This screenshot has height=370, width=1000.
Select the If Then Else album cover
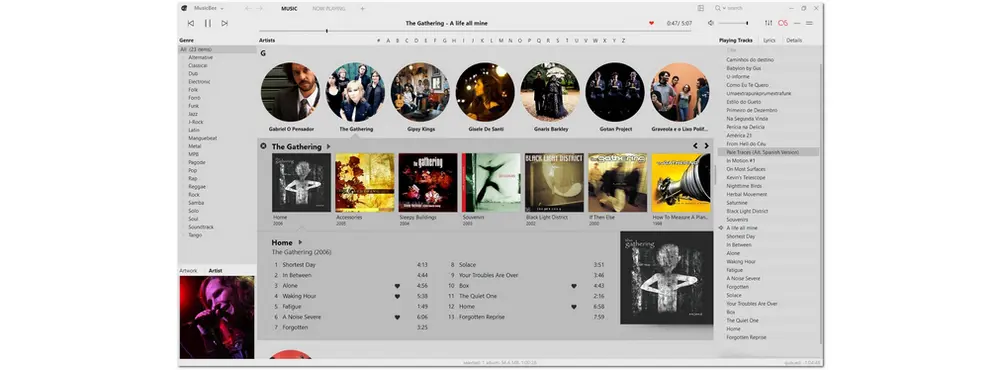click(x=617, y=182)
